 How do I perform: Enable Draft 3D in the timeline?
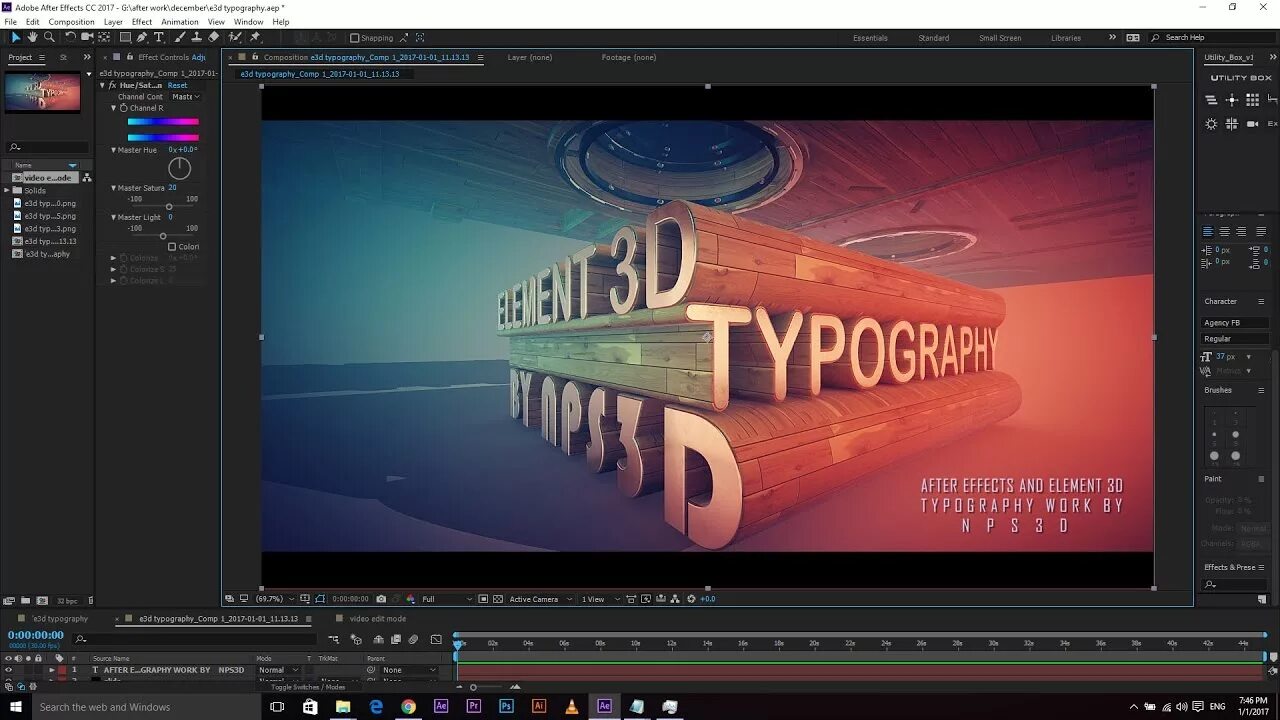pos(355,639)
